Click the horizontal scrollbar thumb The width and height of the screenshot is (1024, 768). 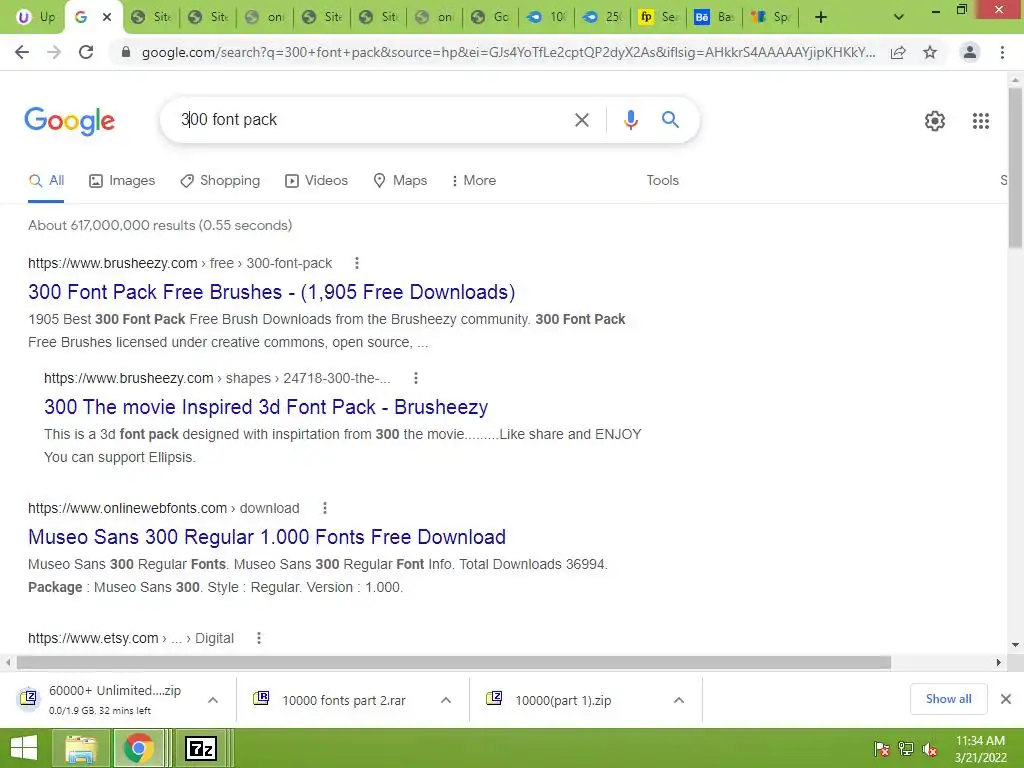coord(454,662)
